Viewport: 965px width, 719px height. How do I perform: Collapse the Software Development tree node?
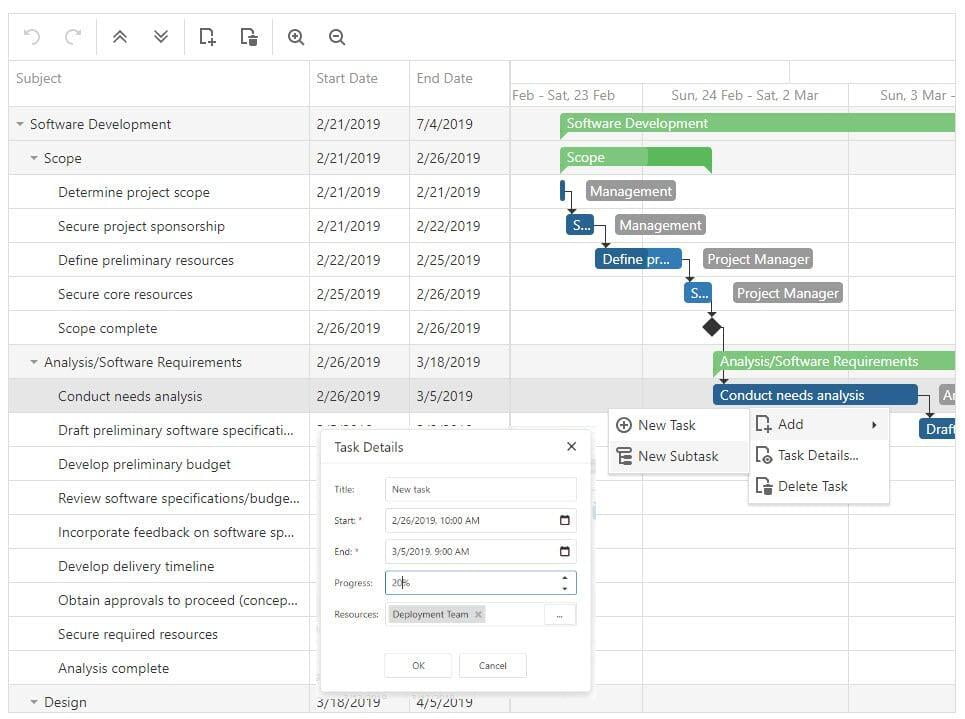[20, 125]
